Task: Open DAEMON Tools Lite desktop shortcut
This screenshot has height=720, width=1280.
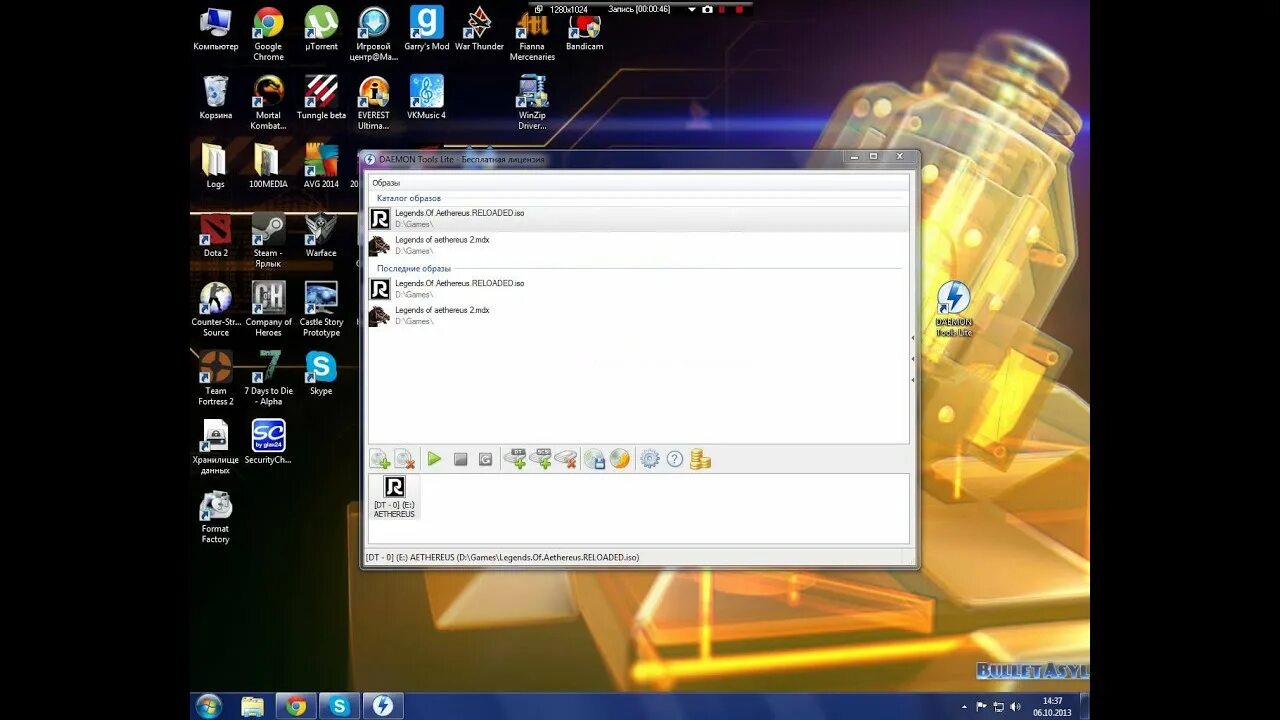Action: pos(954,309)
